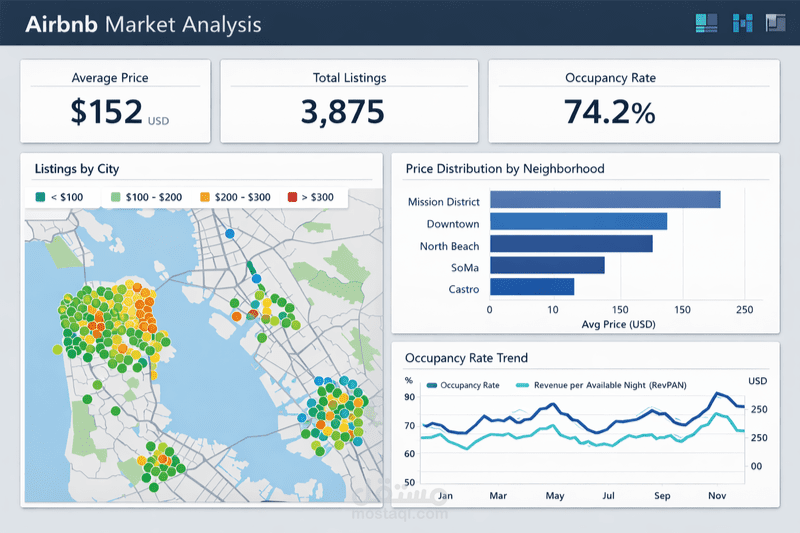Viewport: 800px width, 533px height.
Task: Click the 'Avg Price (USD)' axis label
Action: (618, 324)
